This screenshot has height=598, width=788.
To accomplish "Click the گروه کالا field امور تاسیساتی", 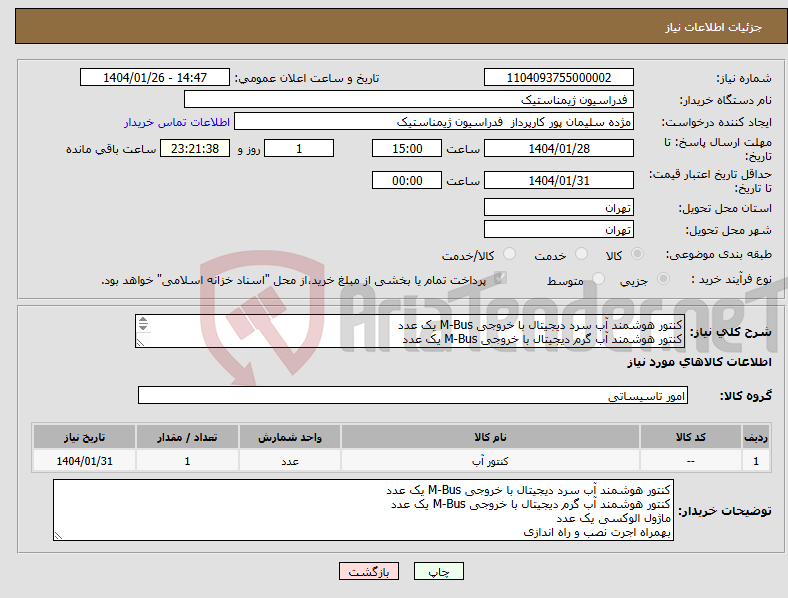I will click(x=413, y=395).
